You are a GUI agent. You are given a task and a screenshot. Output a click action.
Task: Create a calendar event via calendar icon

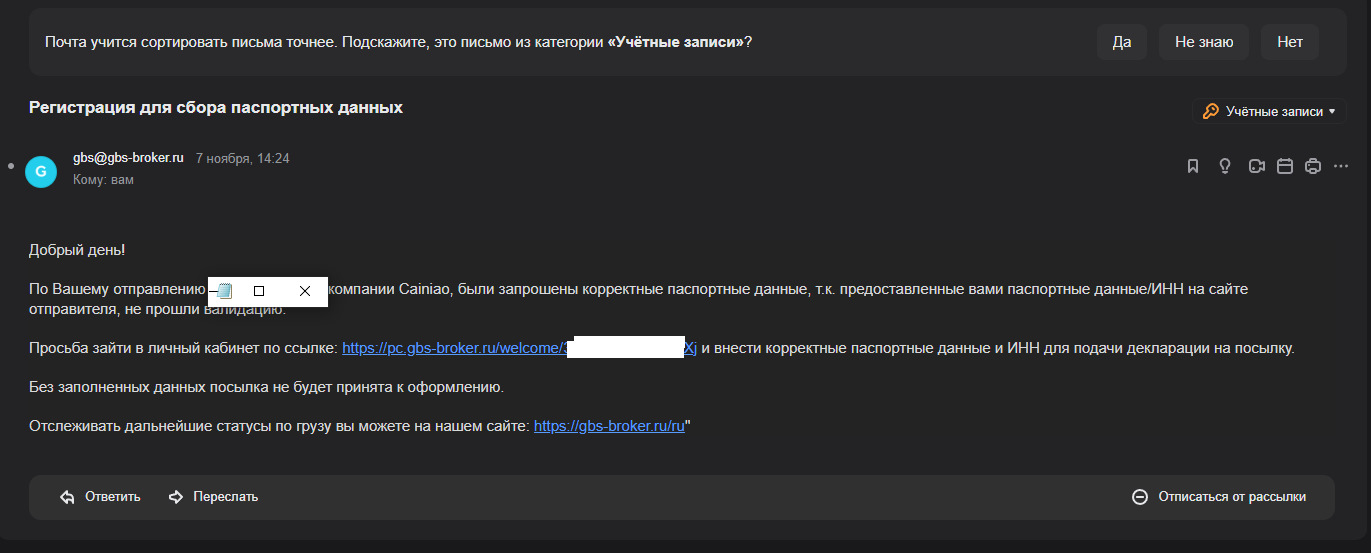(x=1286, y=166)
